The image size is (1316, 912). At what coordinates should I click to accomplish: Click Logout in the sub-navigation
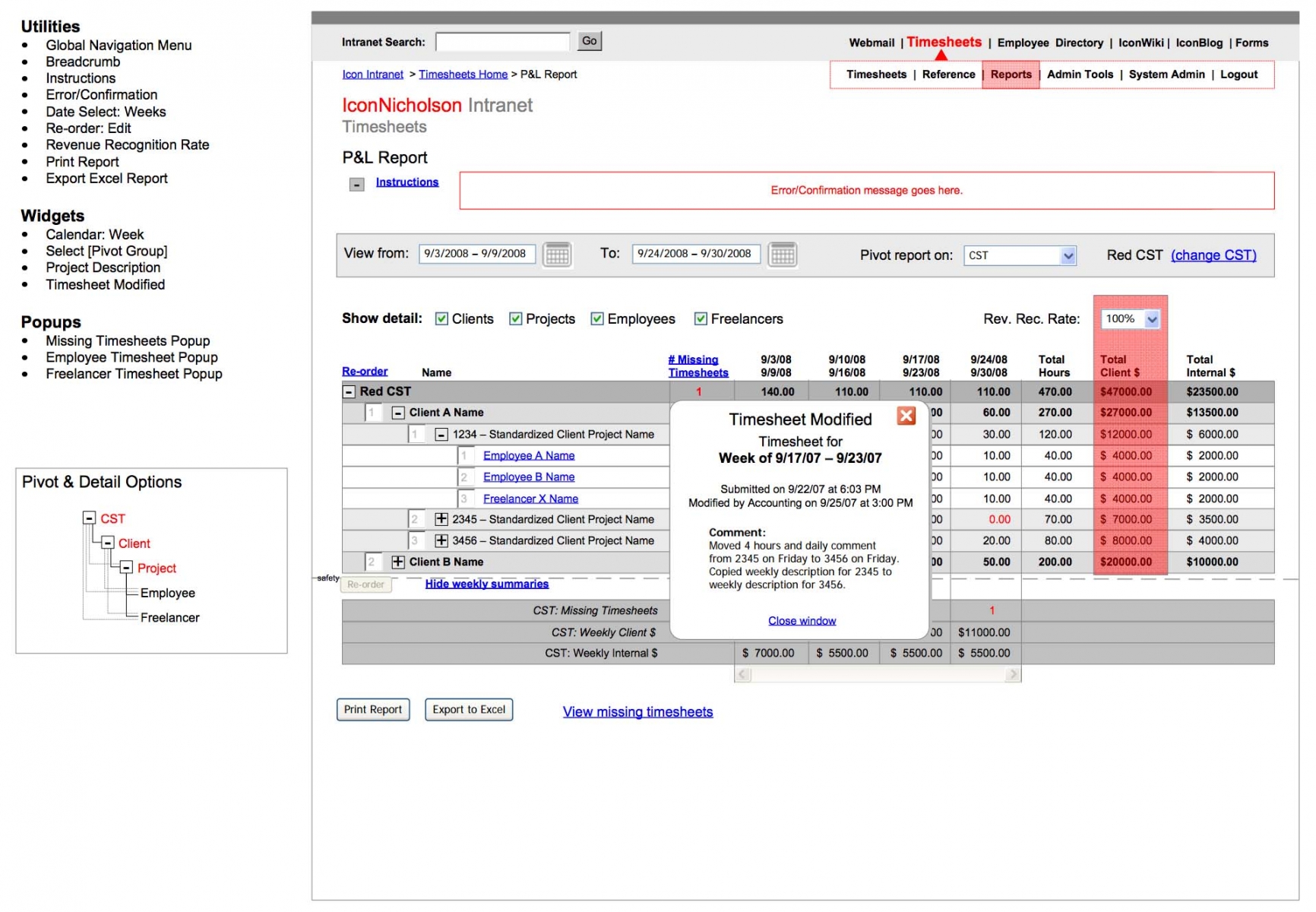click(x=1238, y=74)
